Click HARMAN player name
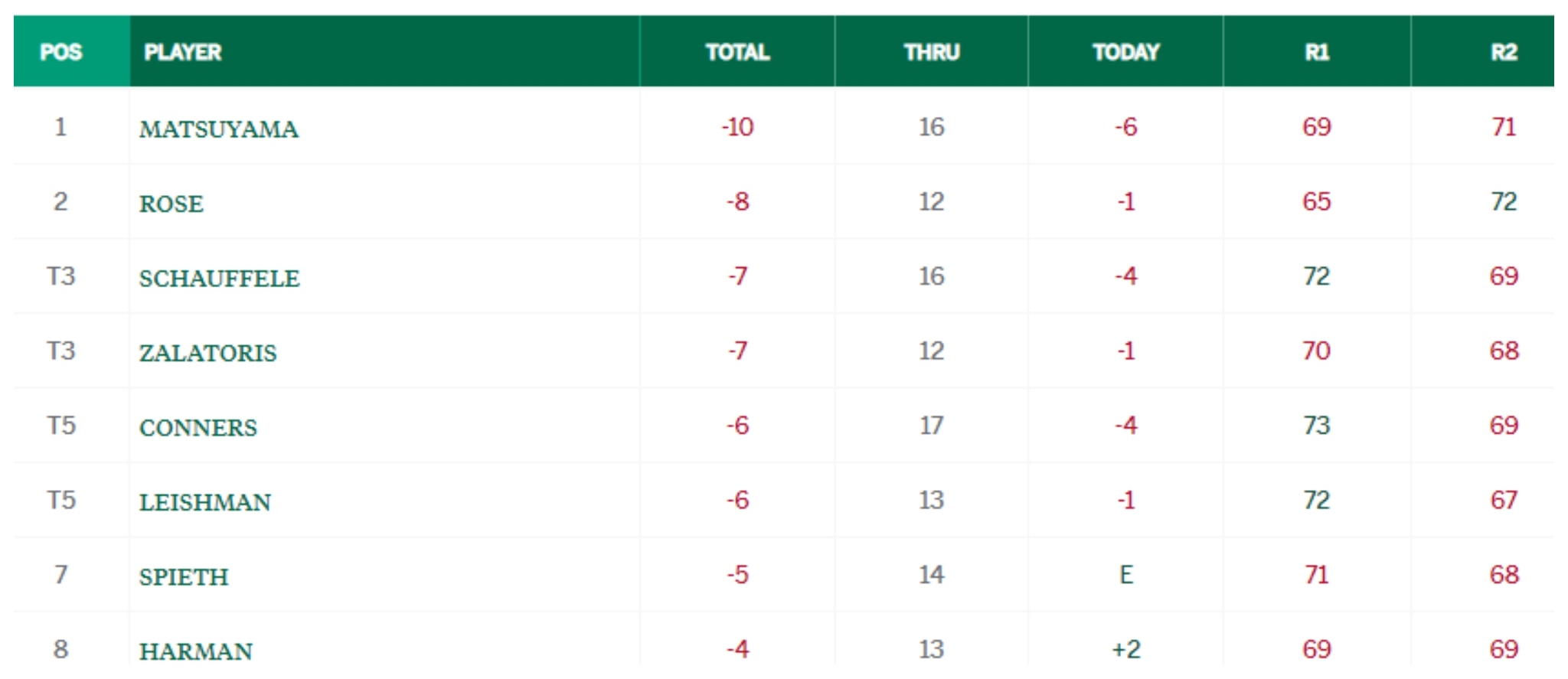The image size is (1568, 679). [196, 651]
